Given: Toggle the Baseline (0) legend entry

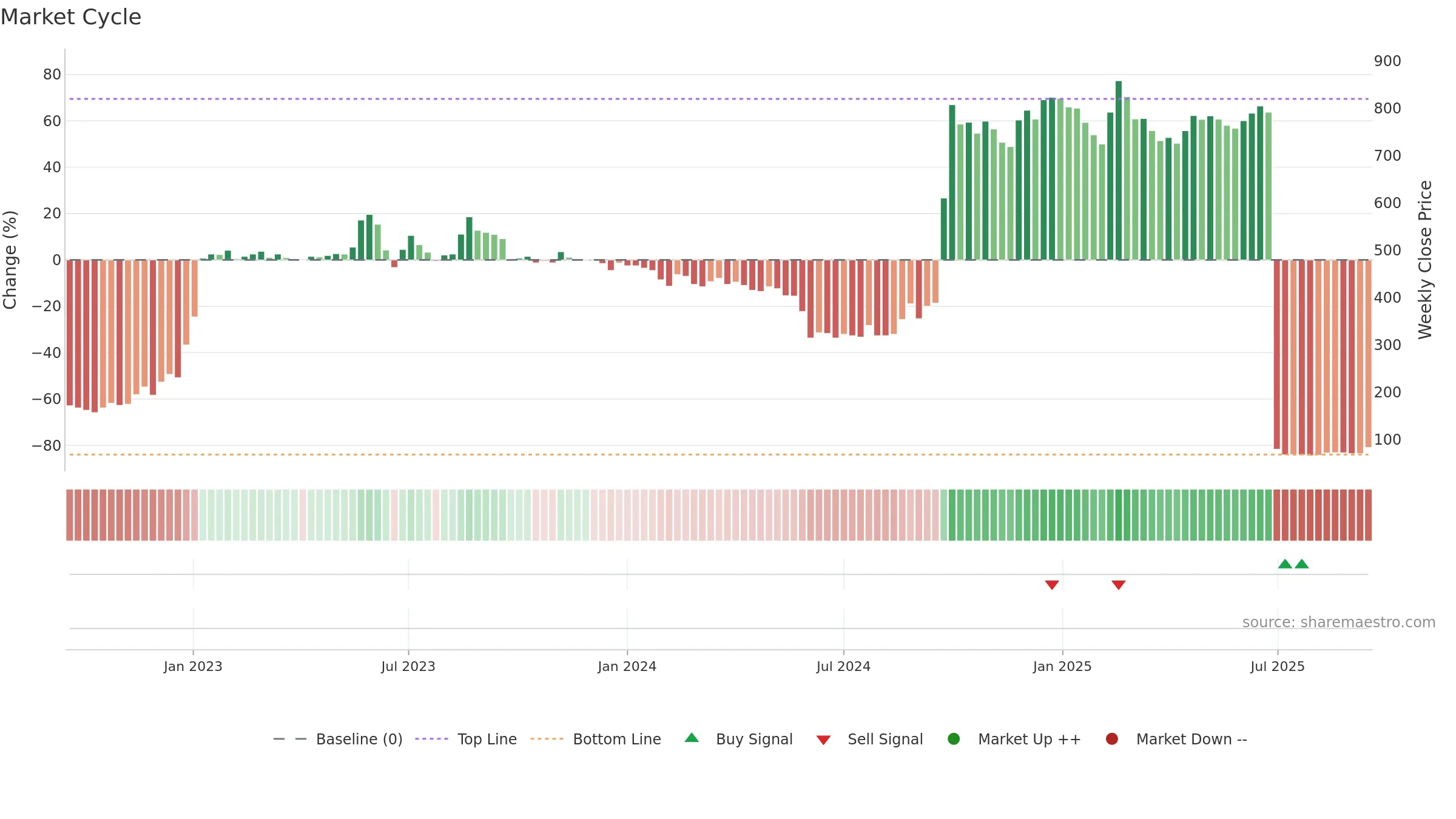Looking at the screenshot, I should pyautogui.click(x=338, y=739).
